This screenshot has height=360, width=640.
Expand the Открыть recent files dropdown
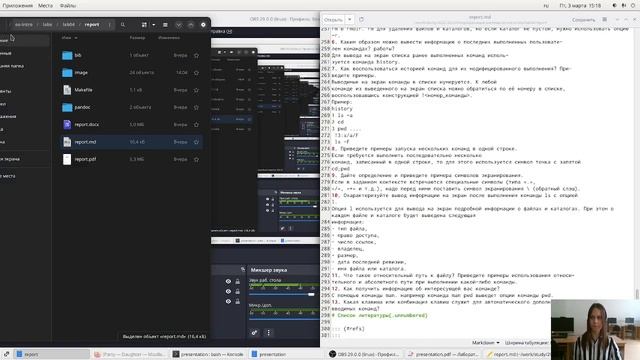(x=349, y=20)
